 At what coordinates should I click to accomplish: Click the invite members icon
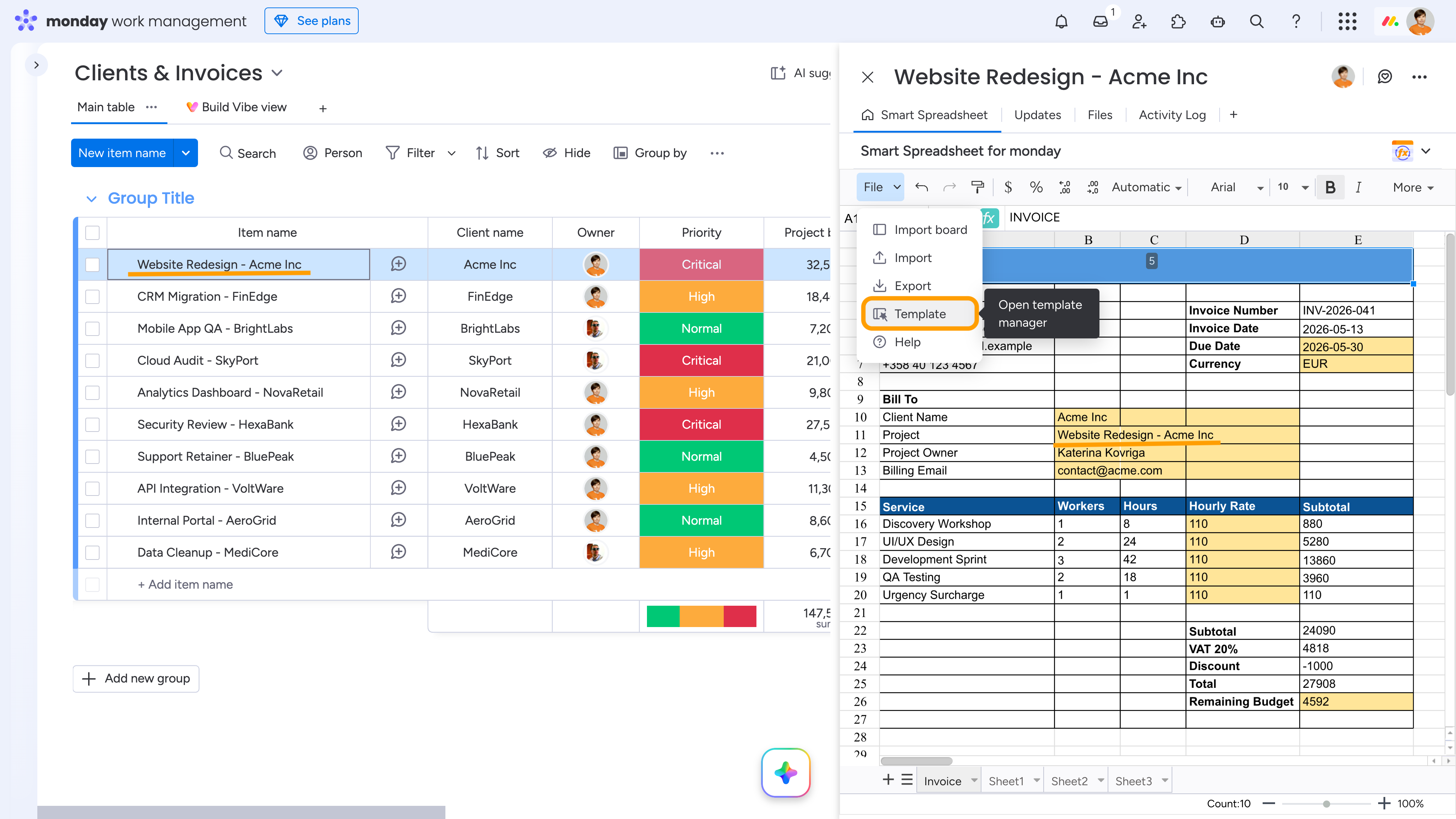pyautogui.click(x=1139, y=21)
